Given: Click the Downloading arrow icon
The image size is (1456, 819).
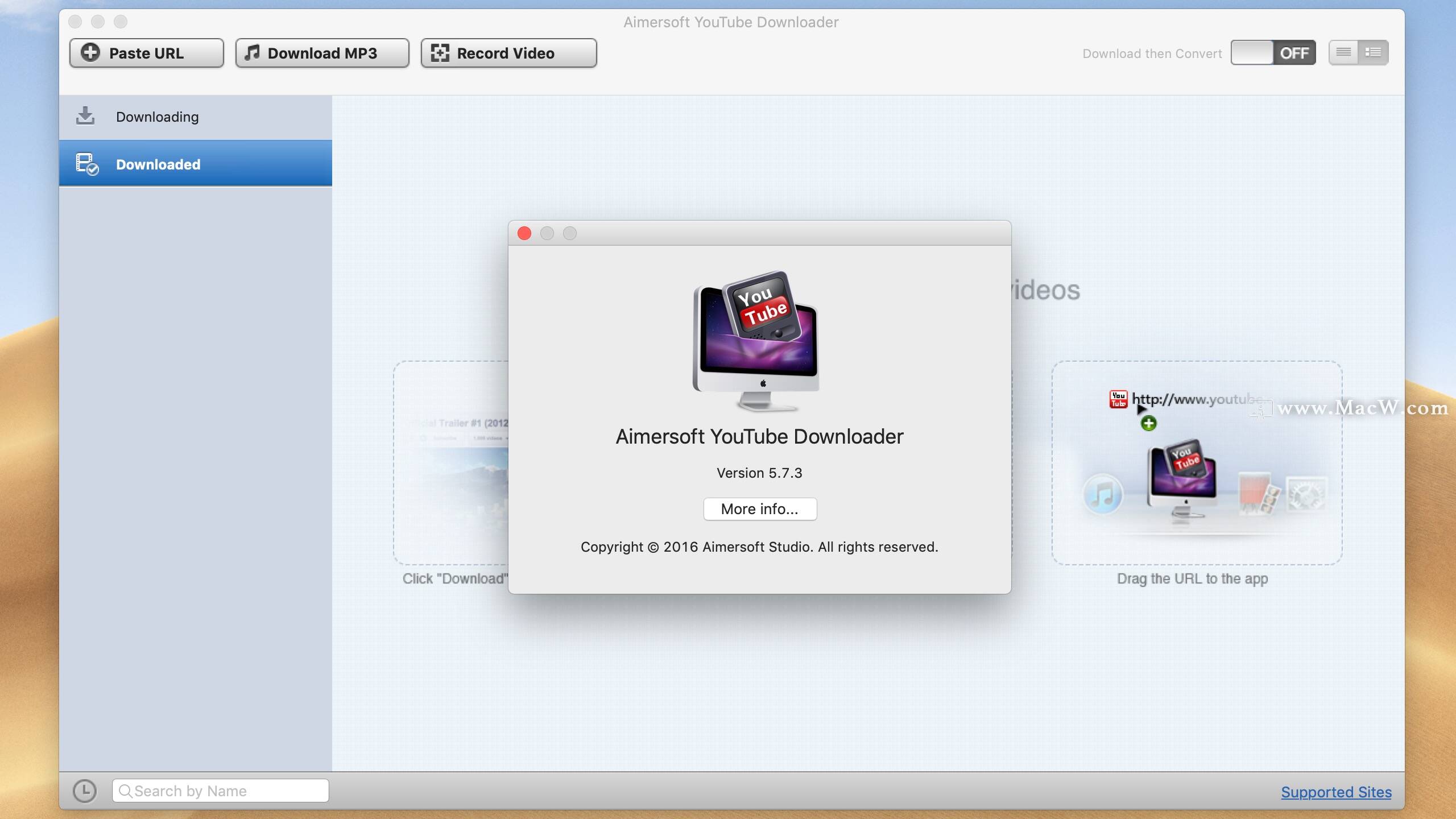Looking at the screenshot, I should [85, 116].
